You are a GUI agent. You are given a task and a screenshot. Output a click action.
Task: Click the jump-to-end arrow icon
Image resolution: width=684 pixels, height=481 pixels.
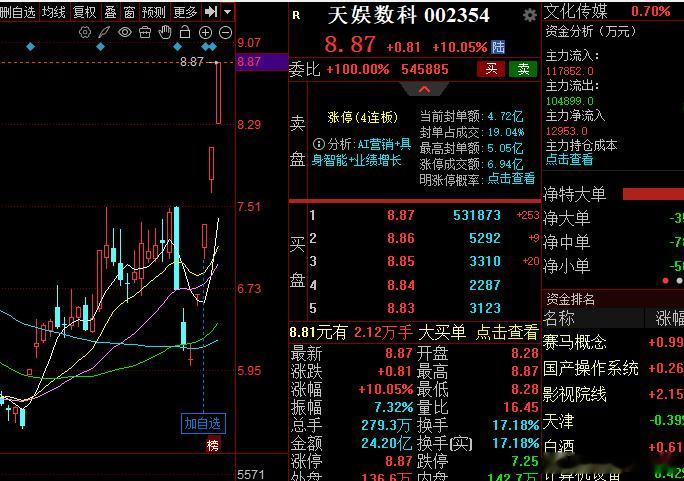(x=211, y=12)
